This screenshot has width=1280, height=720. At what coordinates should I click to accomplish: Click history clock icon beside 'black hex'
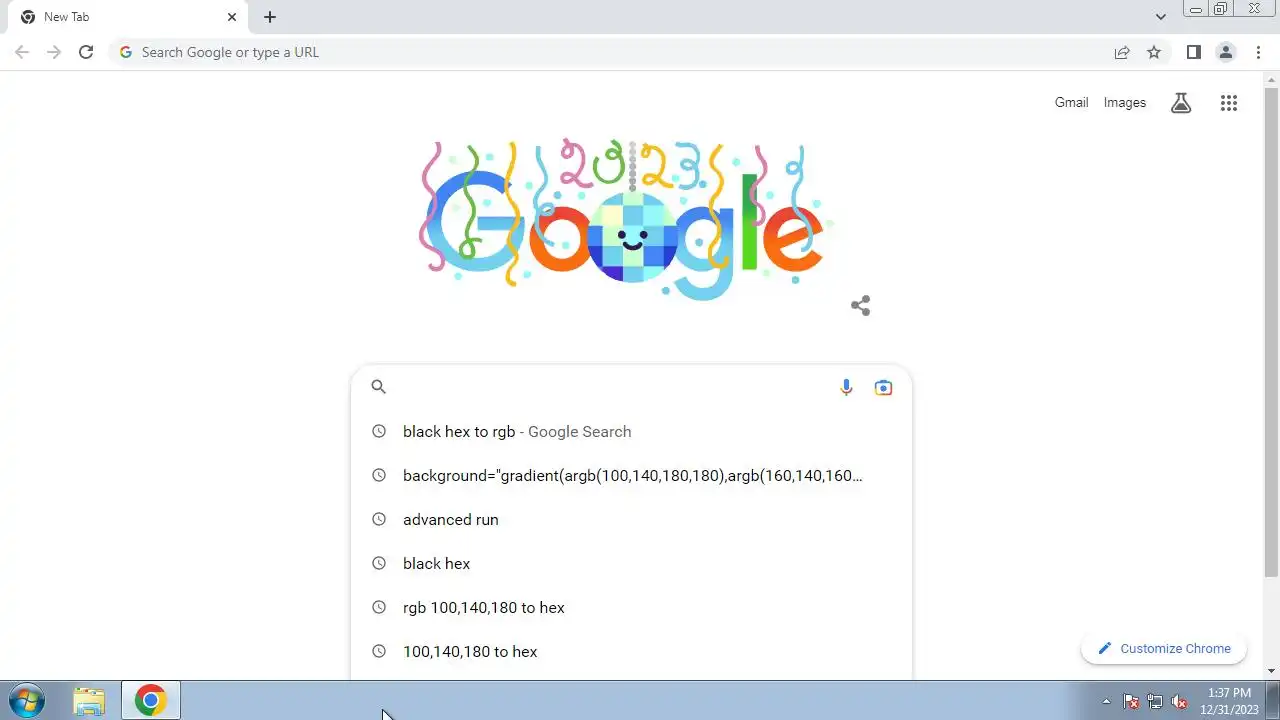point(379,563)
